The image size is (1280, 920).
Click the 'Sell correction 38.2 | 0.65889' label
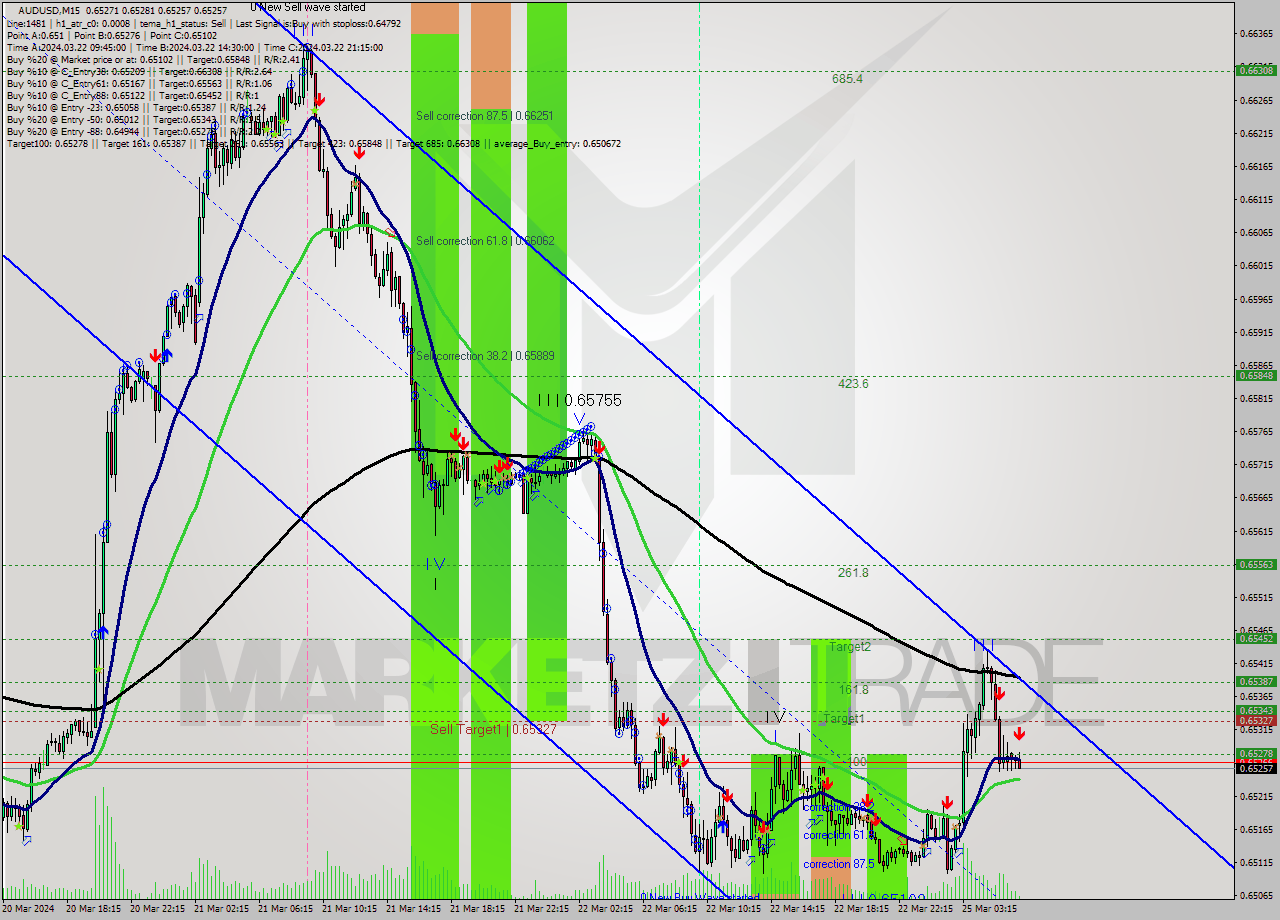click(x=485, y=356)
